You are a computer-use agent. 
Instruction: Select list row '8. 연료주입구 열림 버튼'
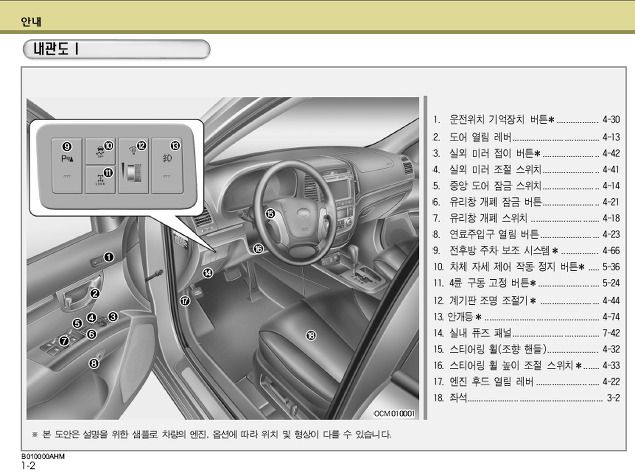click(x=526, y=234)
